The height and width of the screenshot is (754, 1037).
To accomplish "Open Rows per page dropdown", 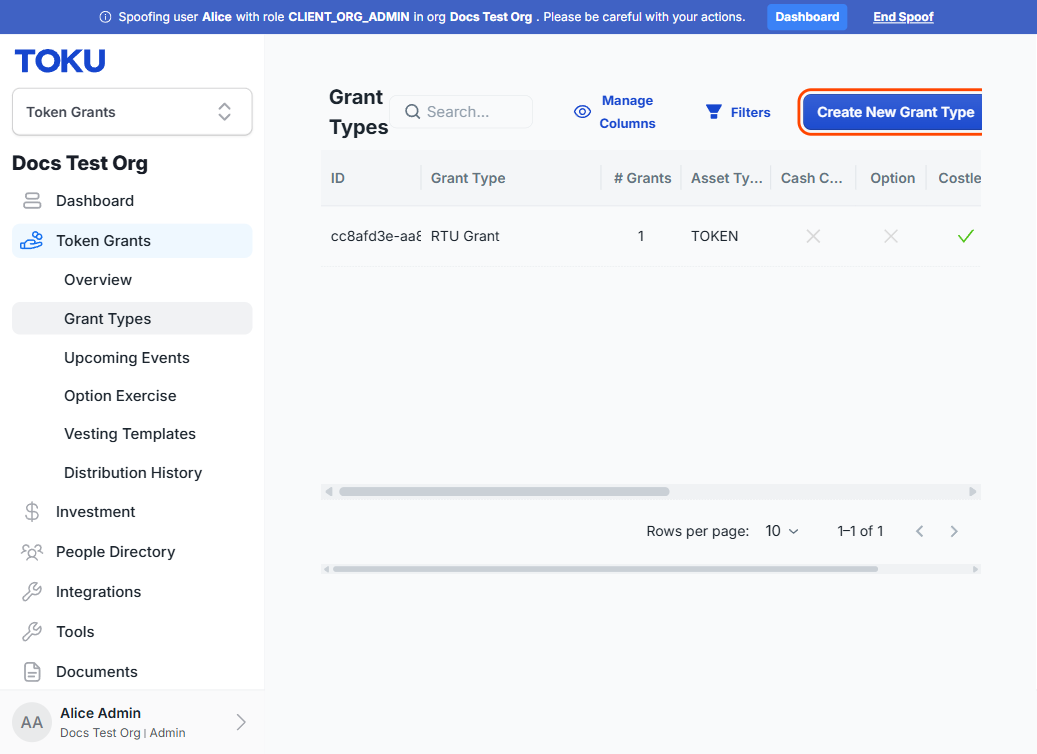I will point(782,531).
